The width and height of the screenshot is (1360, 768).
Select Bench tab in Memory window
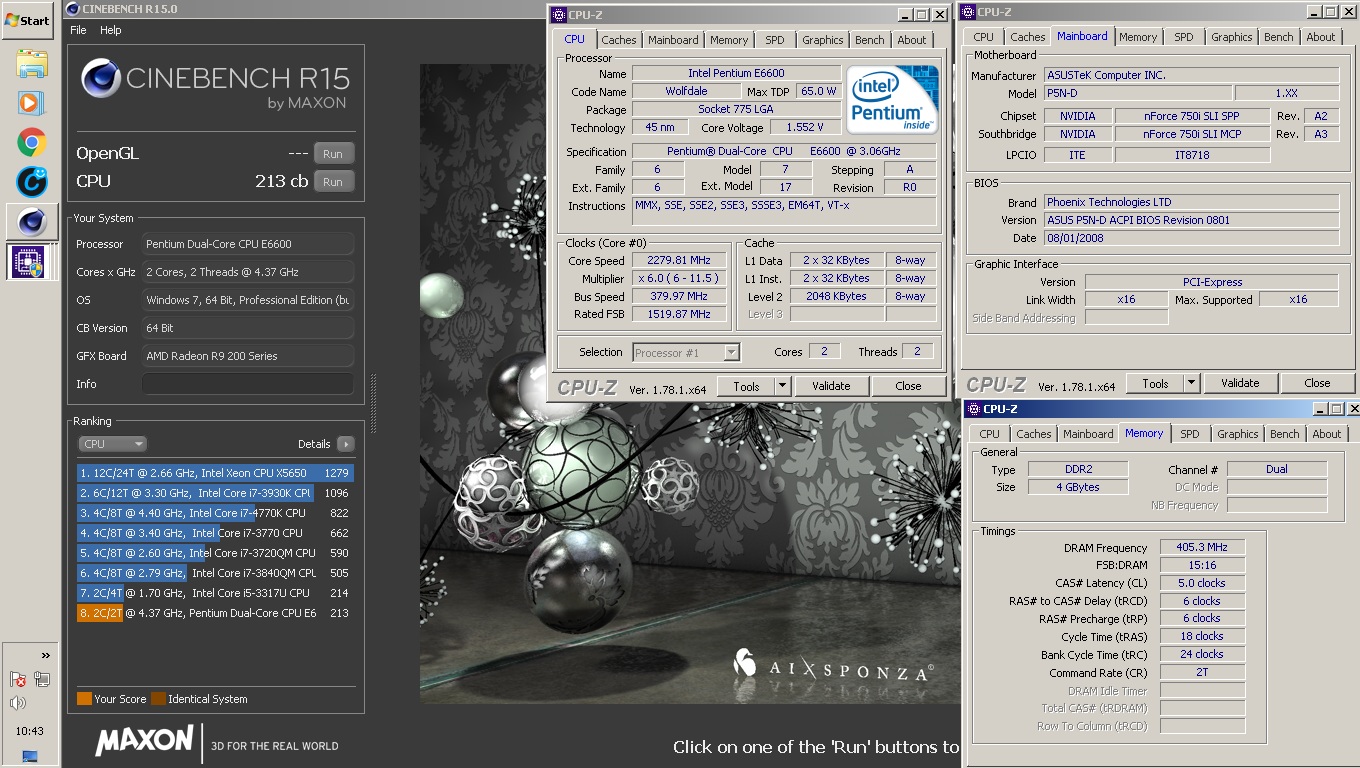1285,434
